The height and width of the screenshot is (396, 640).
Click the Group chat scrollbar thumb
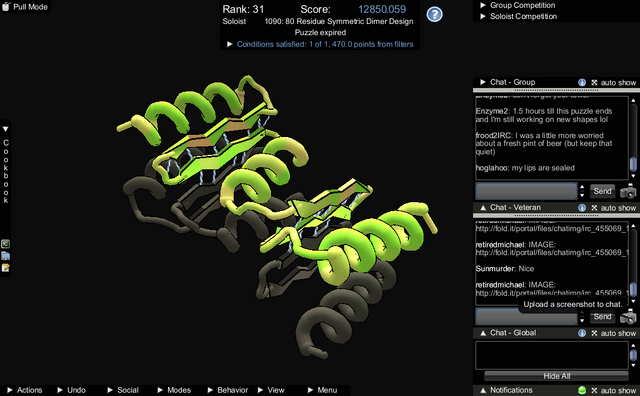click(x=633, y=164)
